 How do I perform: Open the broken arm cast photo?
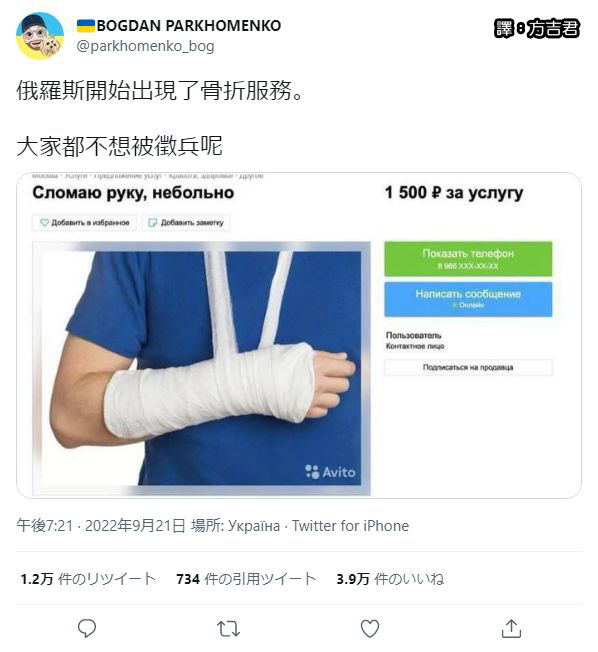click(201, 368)
